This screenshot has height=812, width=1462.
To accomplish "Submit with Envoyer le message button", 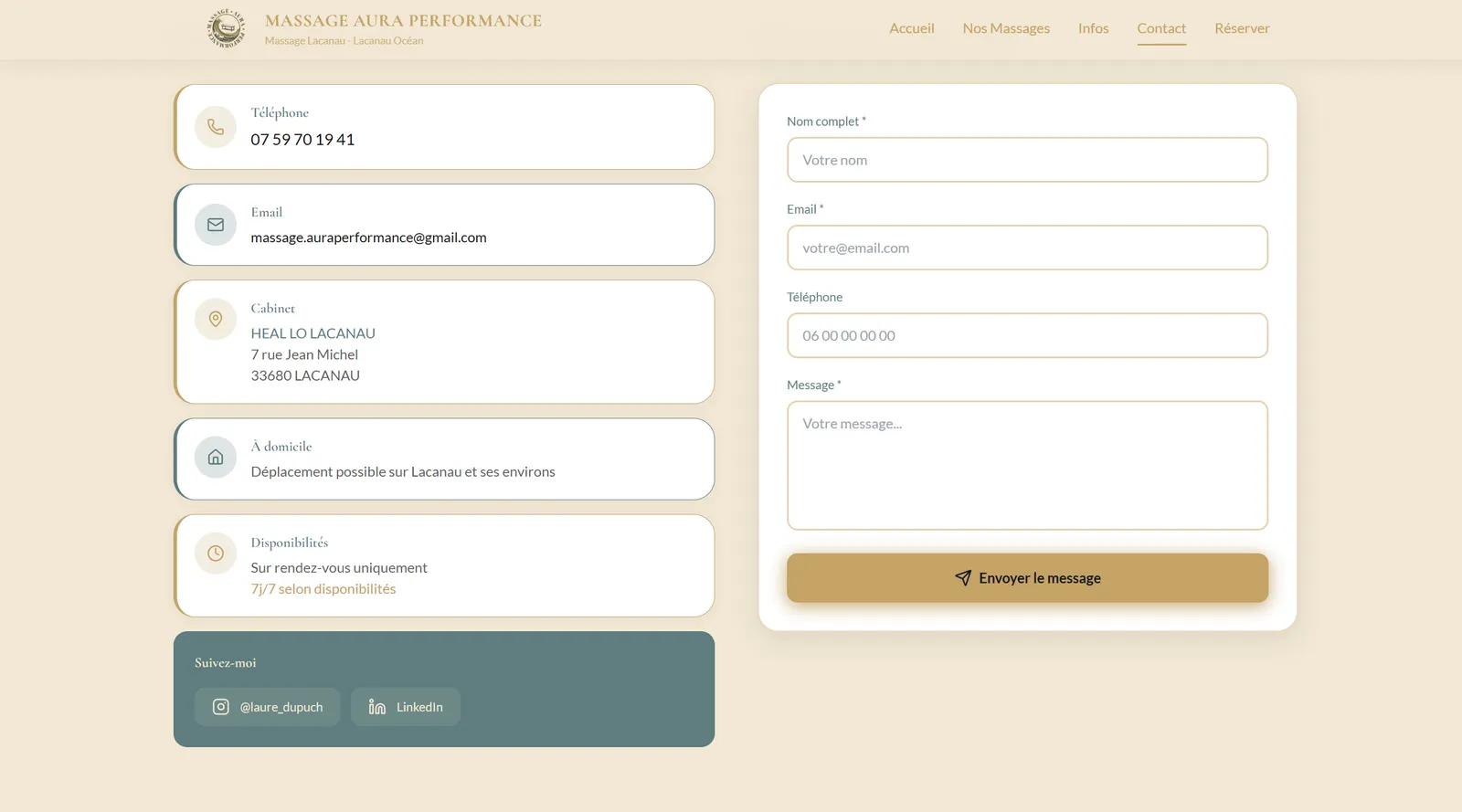I will (1027, 578).
